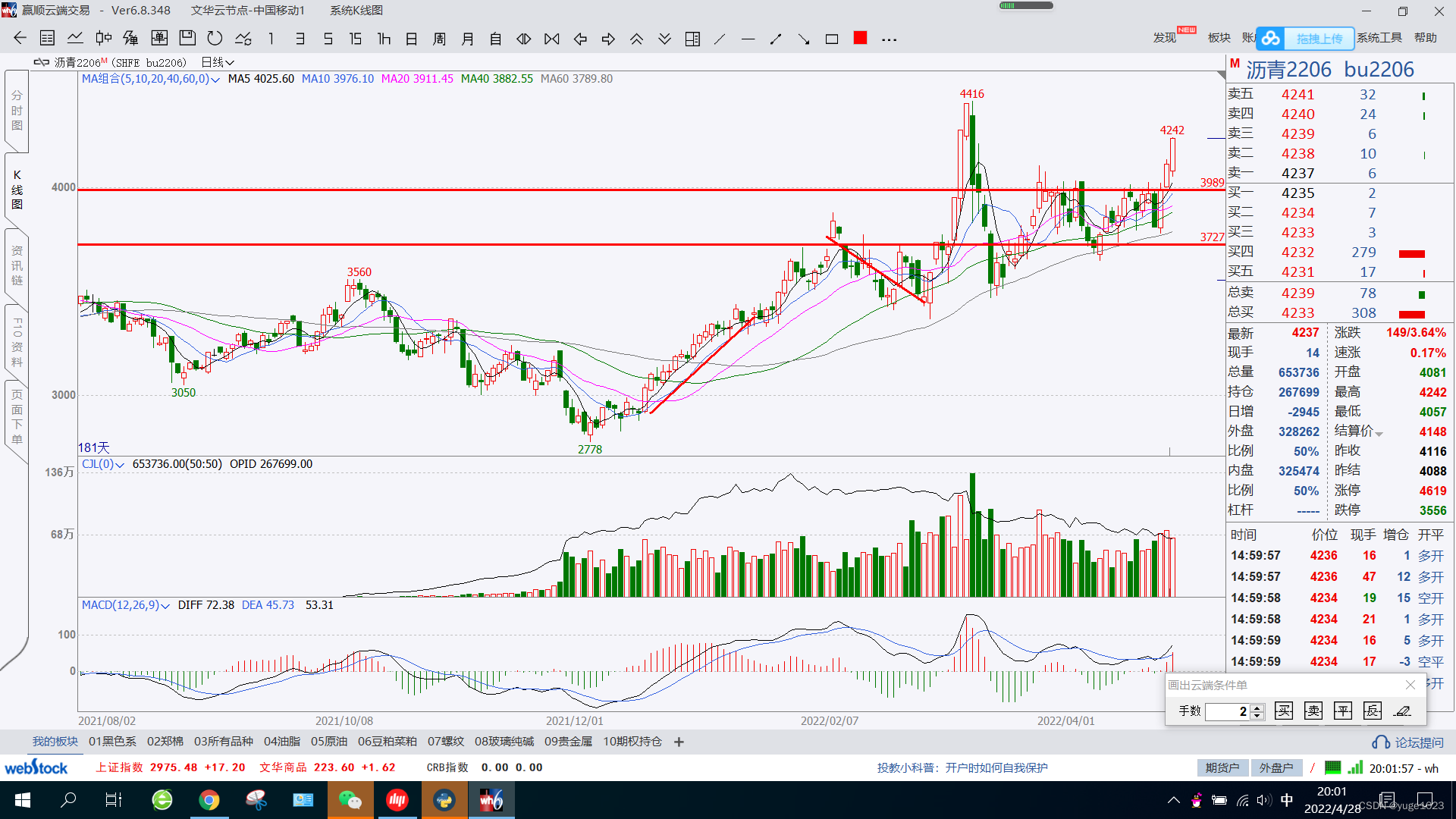The image size is (1456, 819).
Task: Click the 卖 button in cloud order panel
Action: click(x=1313, y=711)
